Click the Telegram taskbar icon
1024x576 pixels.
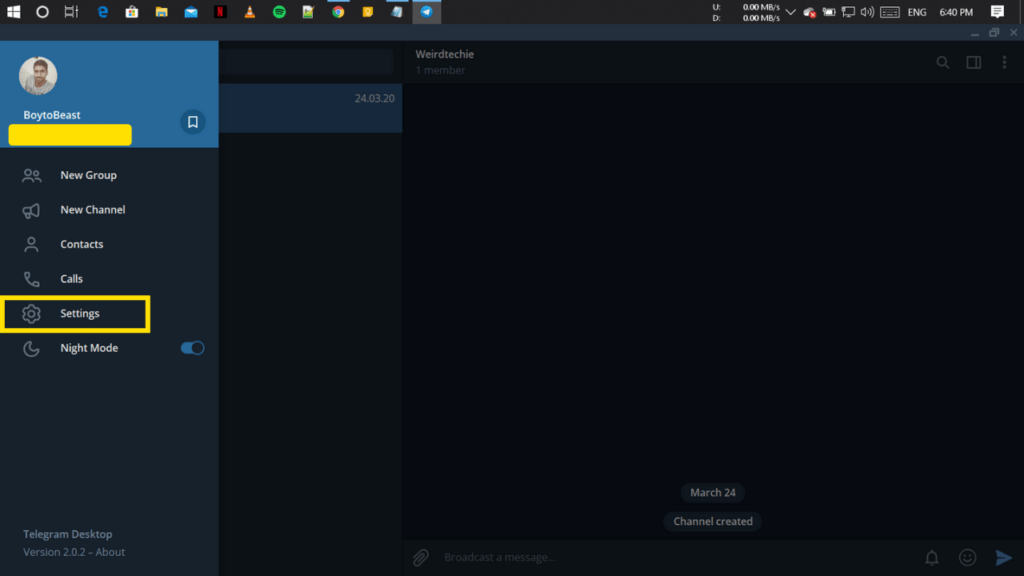(x=426, y=12)
